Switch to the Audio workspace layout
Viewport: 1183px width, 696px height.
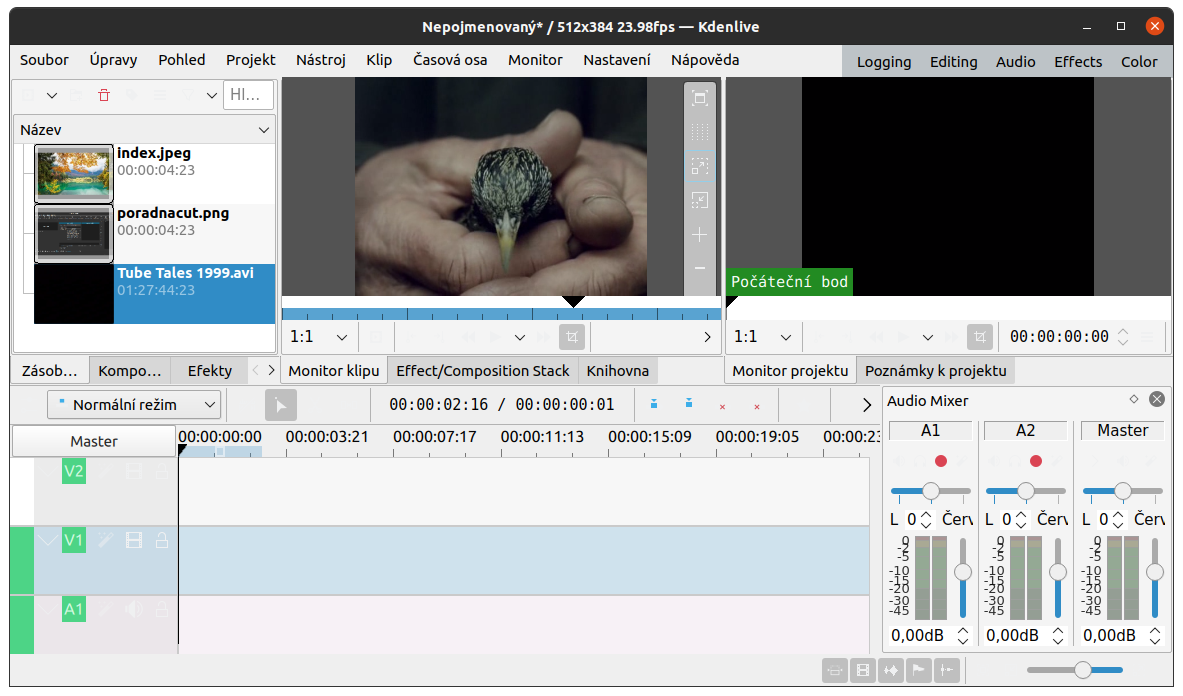pos(1016,62)
